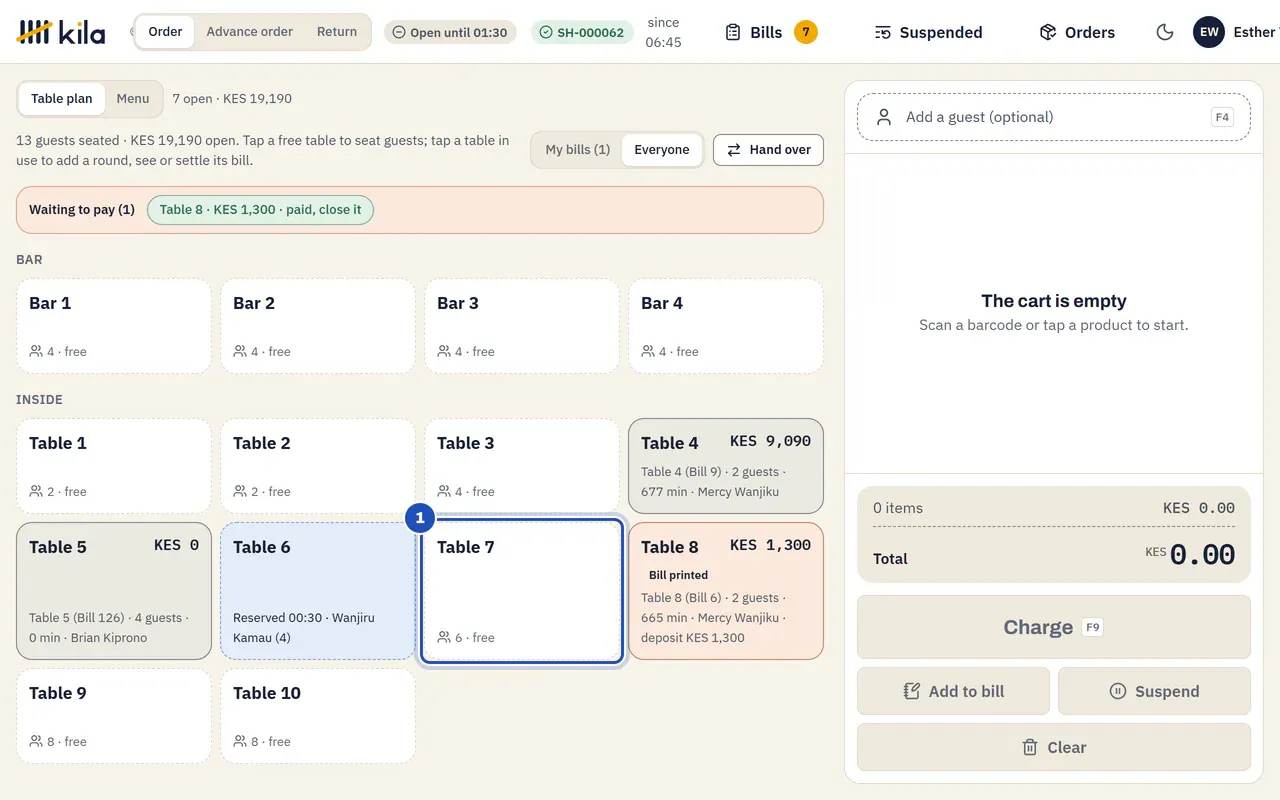Toggle dark mode moon icon
This screenshot has height=800, width=1280.
coord(1165,32)
